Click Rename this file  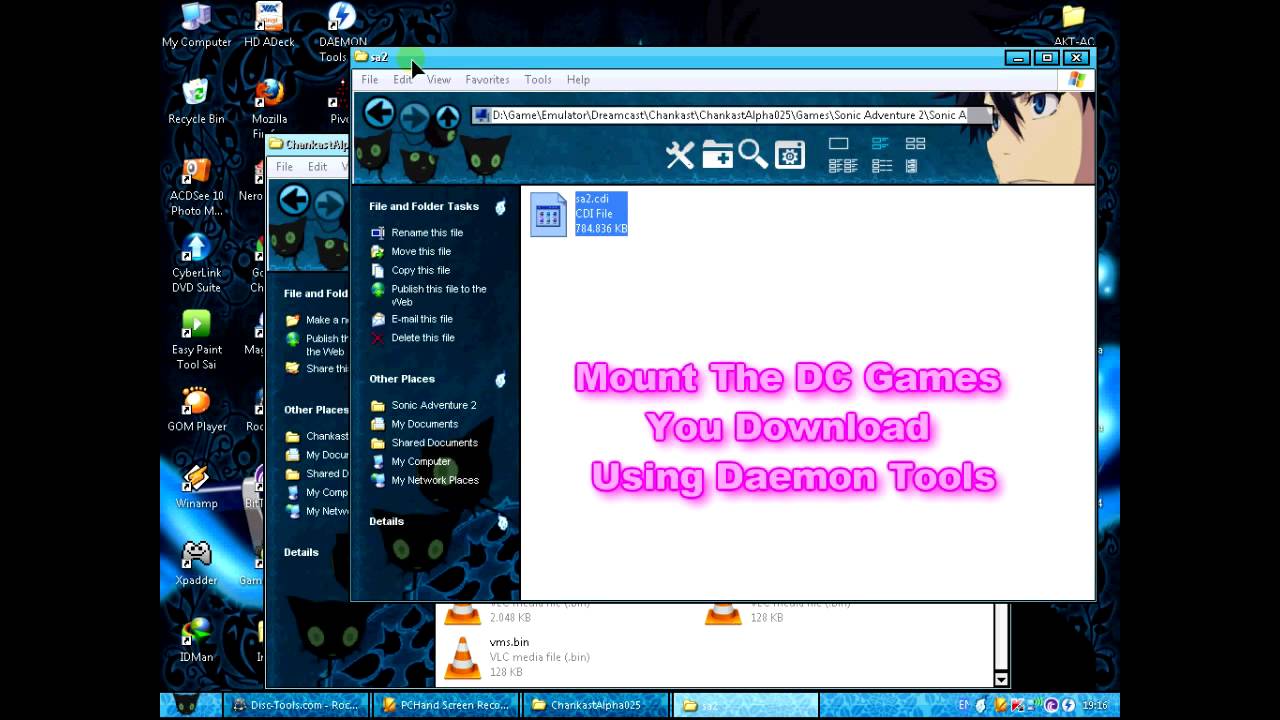(427, 233)
